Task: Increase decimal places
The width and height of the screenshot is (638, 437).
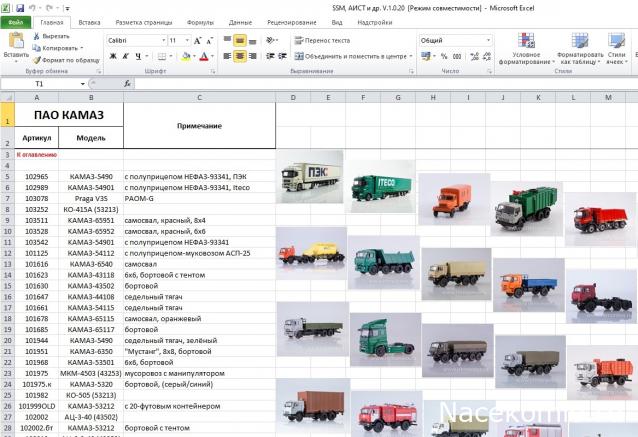Action: pyautogui.click(x=474, y=56)
